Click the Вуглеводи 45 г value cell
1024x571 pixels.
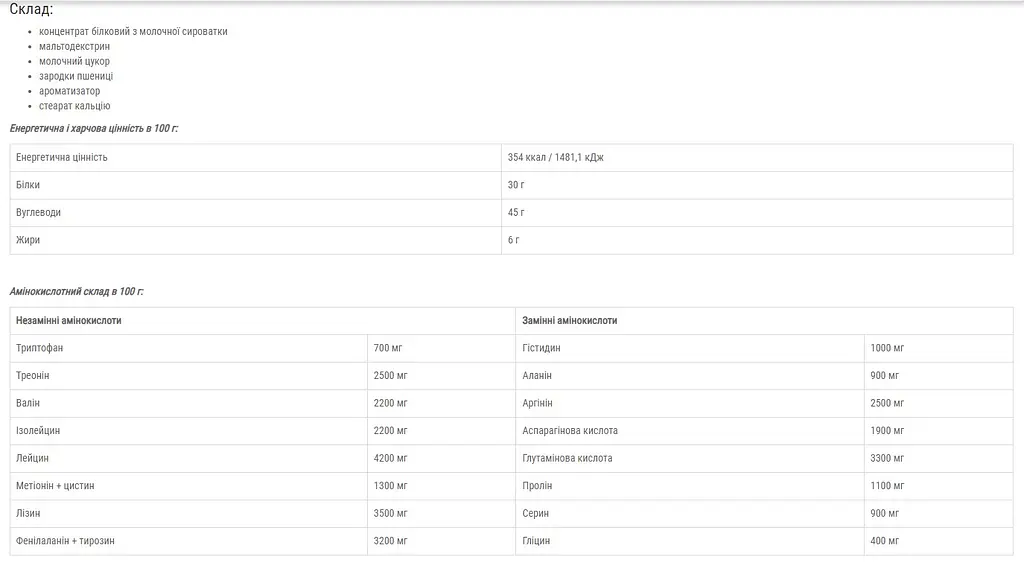click(x=757, y=212)
